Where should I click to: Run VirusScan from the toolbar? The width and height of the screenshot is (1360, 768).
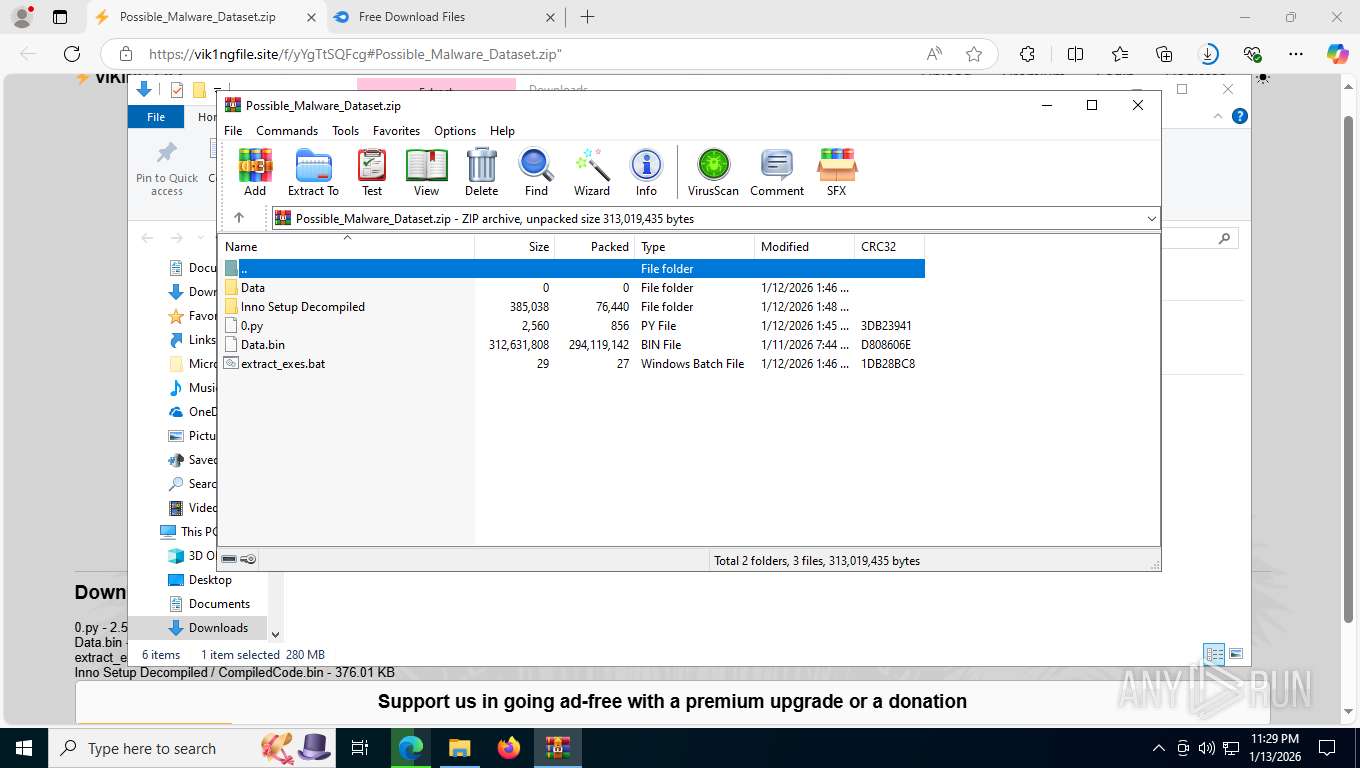(x=713, y=172)
